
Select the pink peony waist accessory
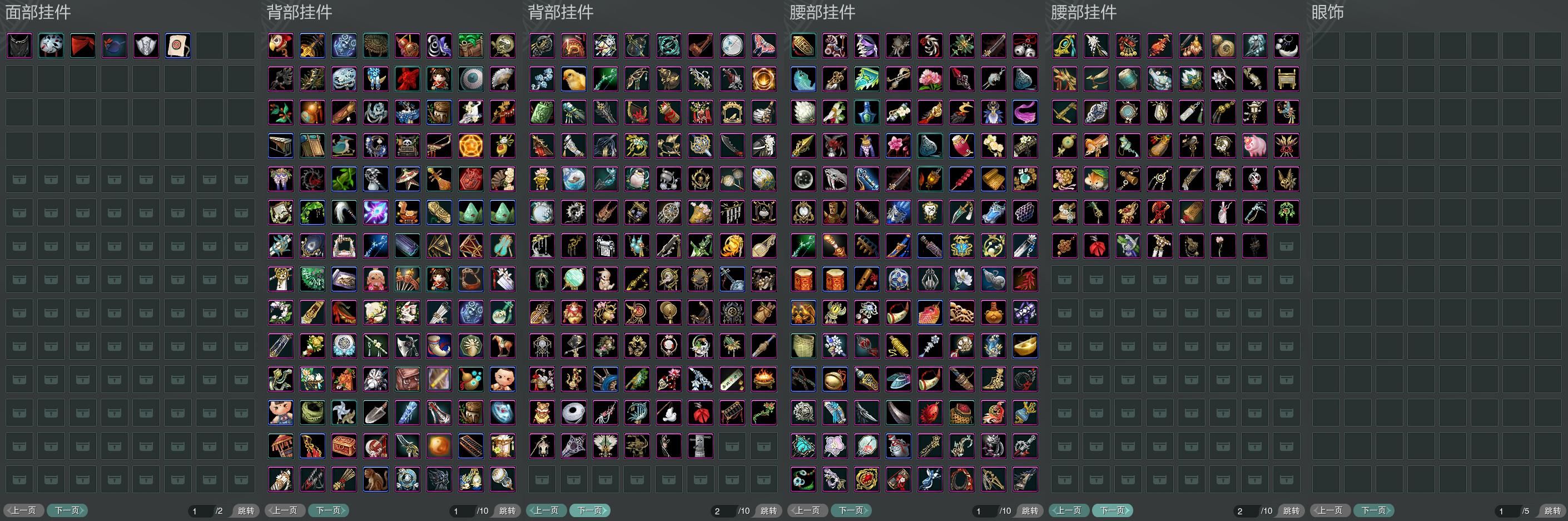point(930,79)
